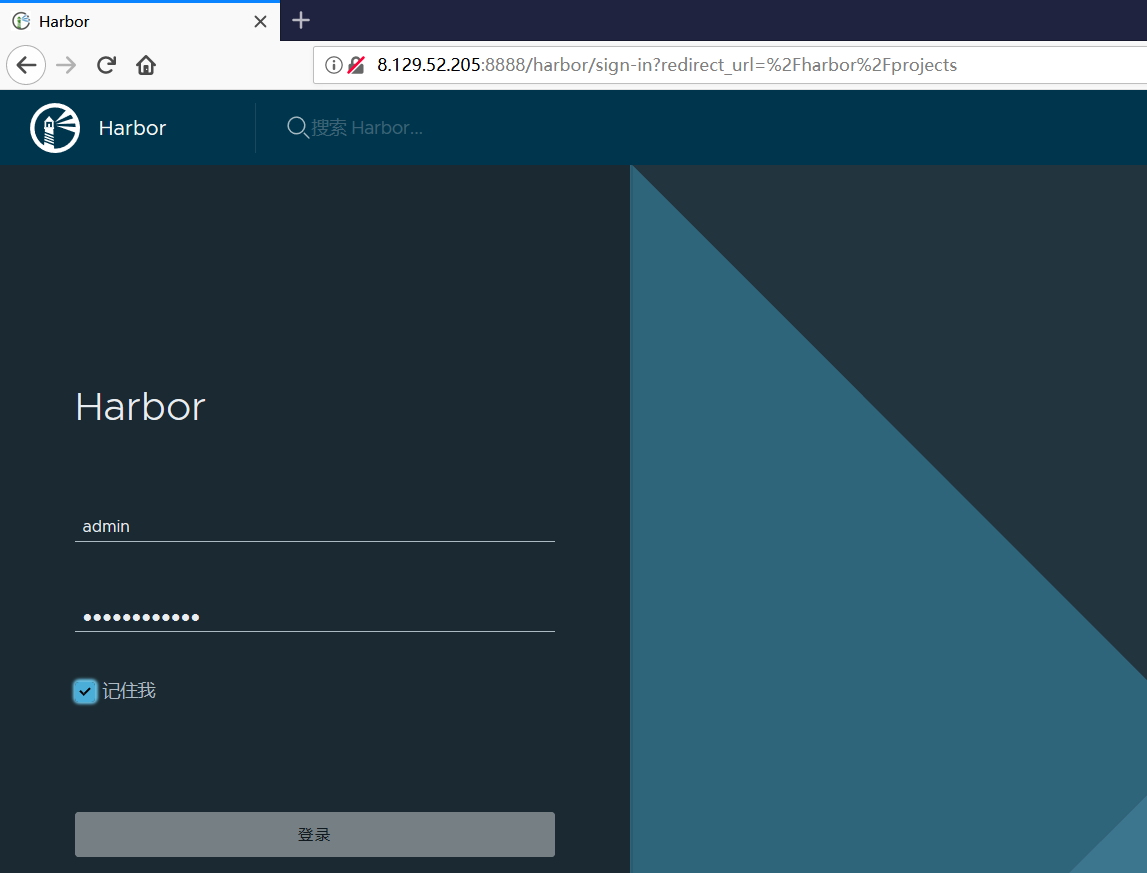Image resolution: width=1147 pixels, height=873 pixels.
Task: Select the browser address bar URL
Action: [666, 66]
